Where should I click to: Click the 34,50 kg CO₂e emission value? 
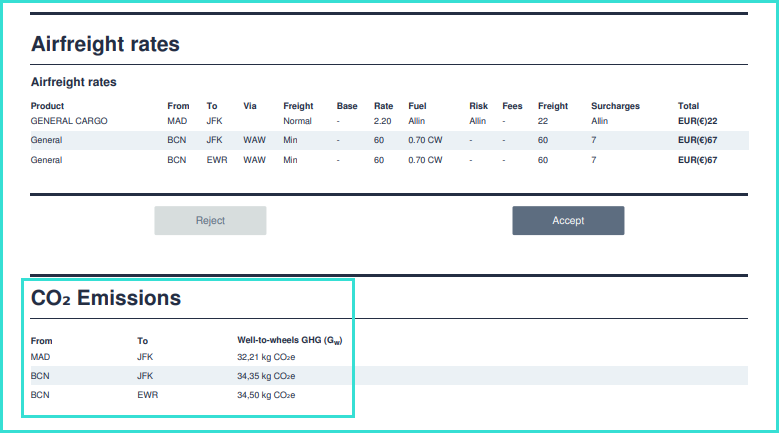(x=265, y=395)
